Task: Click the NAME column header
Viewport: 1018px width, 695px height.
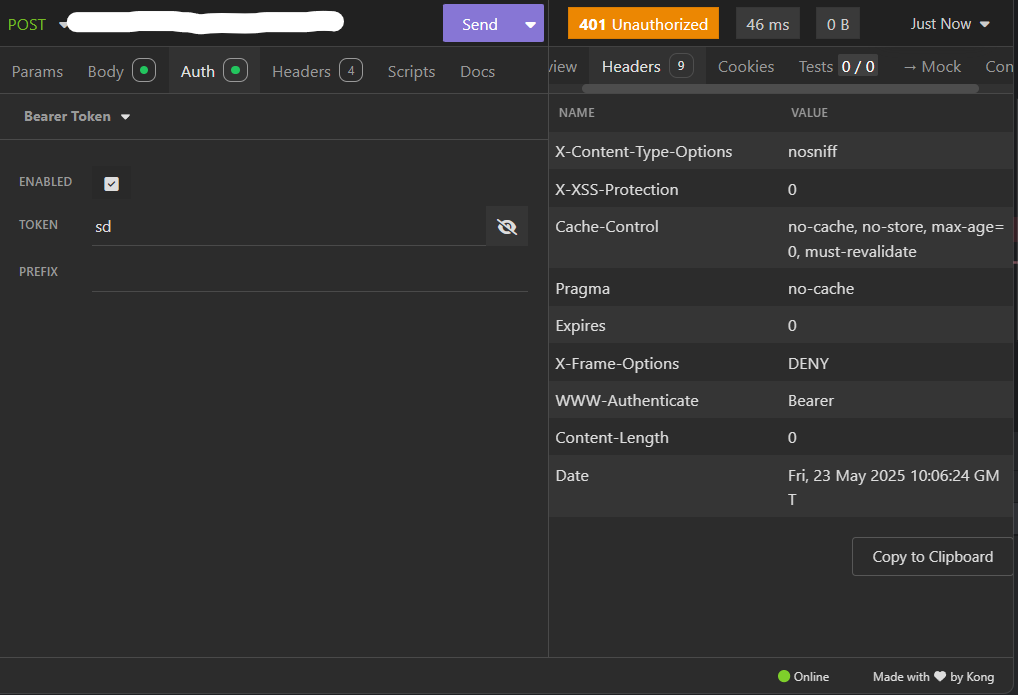Action: pyautogui.click(x=577, y=112)
